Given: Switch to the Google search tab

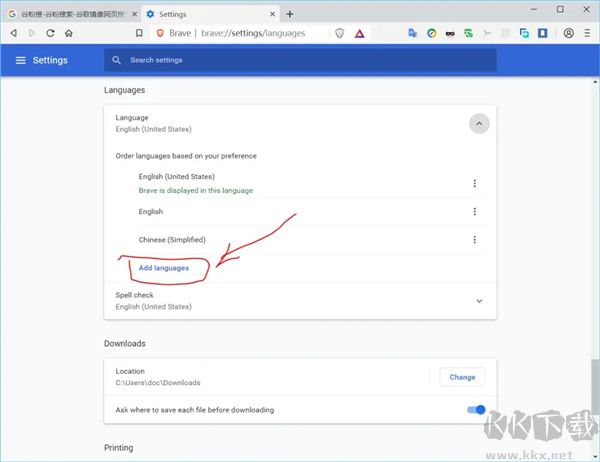Looking at the screenshot, I should tap(72, 14).
